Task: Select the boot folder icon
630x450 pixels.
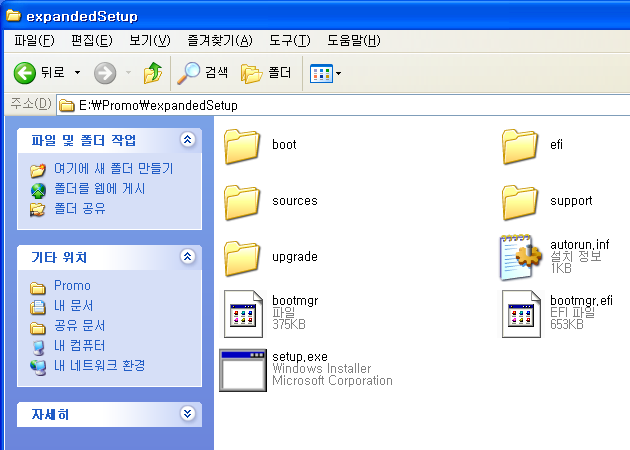Action: (242, 146)
